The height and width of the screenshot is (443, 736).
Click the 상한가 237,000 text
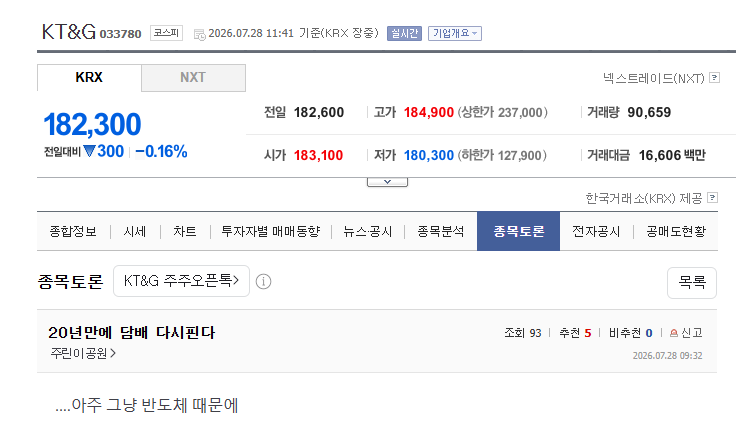503,112
